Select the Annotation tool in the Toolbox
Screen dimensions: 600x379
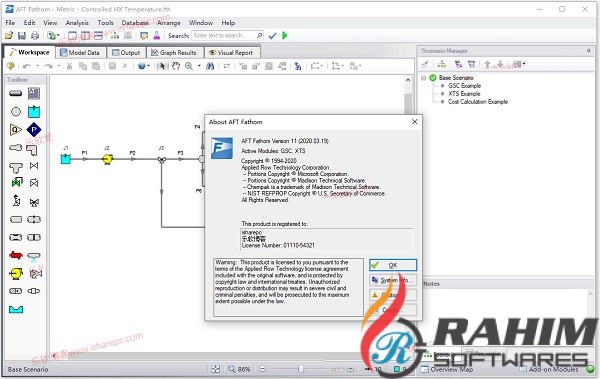(34, 93)
